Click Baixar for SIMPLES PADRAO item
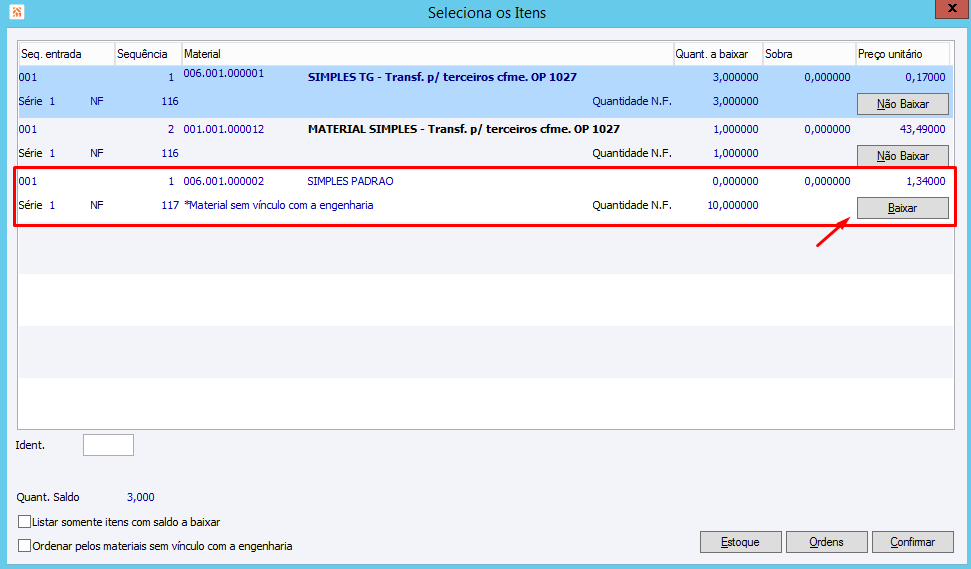 pyautogui.click(x=903, y=208)
